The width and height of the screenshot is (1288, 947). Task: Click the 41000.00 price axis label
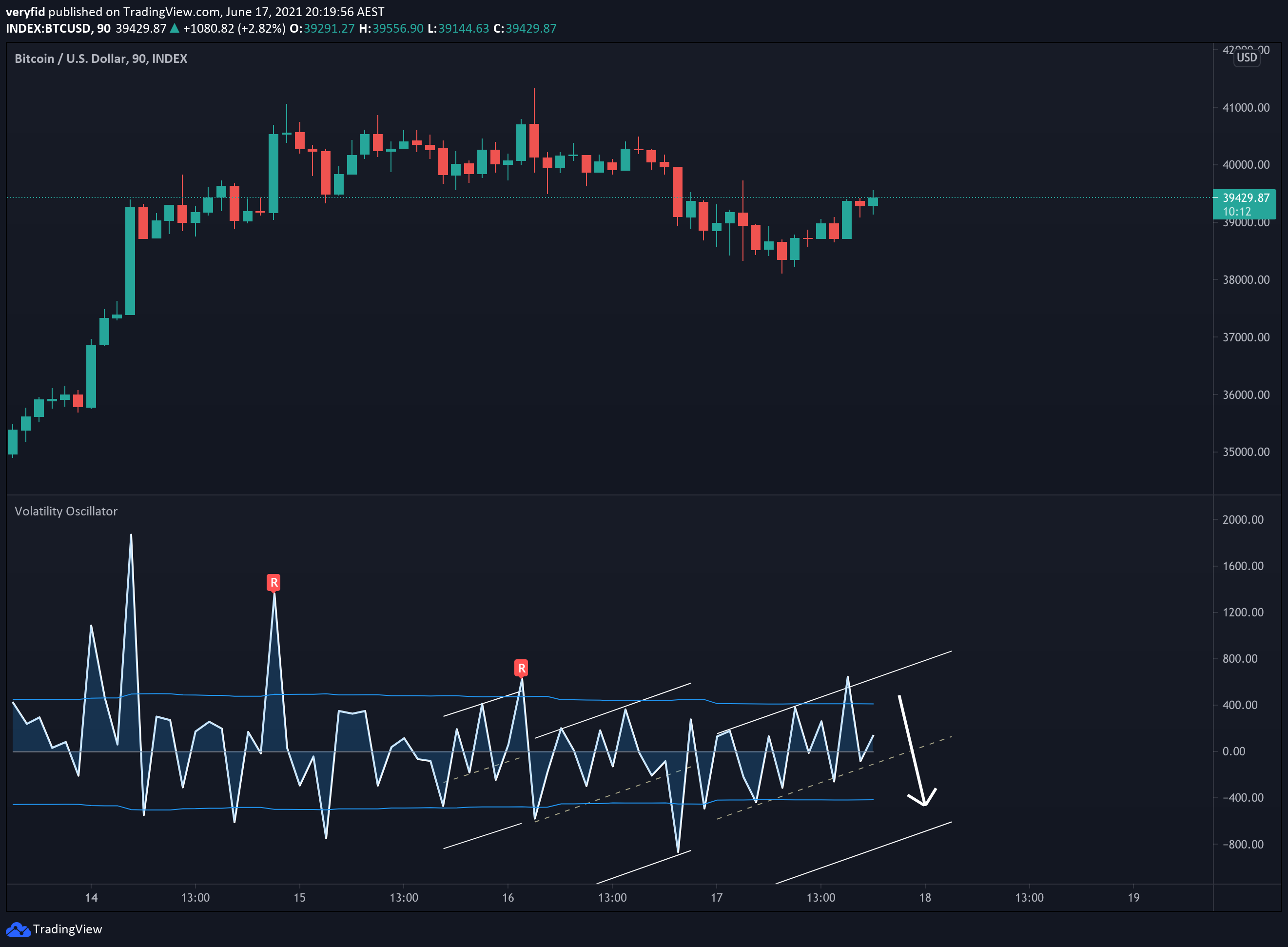(x=1246, y=108)
